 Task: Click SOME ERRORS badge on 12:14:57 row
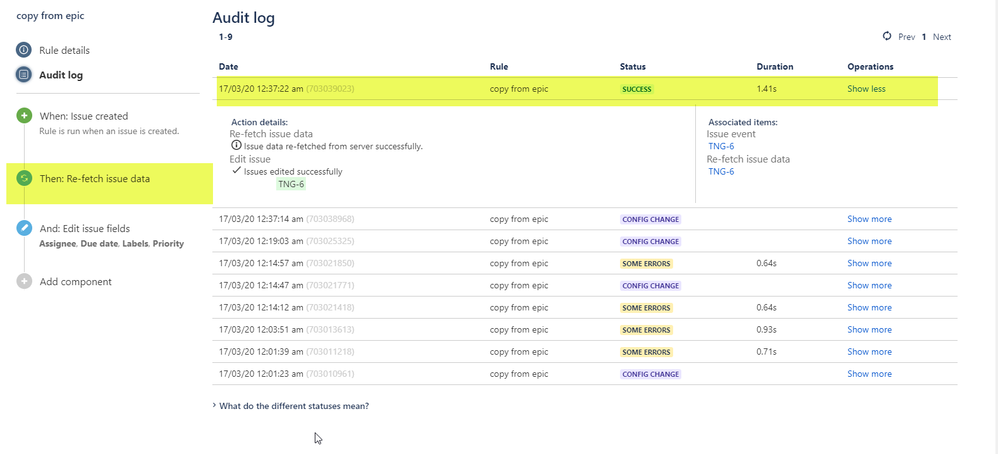pyautogui.click(x=646, y=263)
